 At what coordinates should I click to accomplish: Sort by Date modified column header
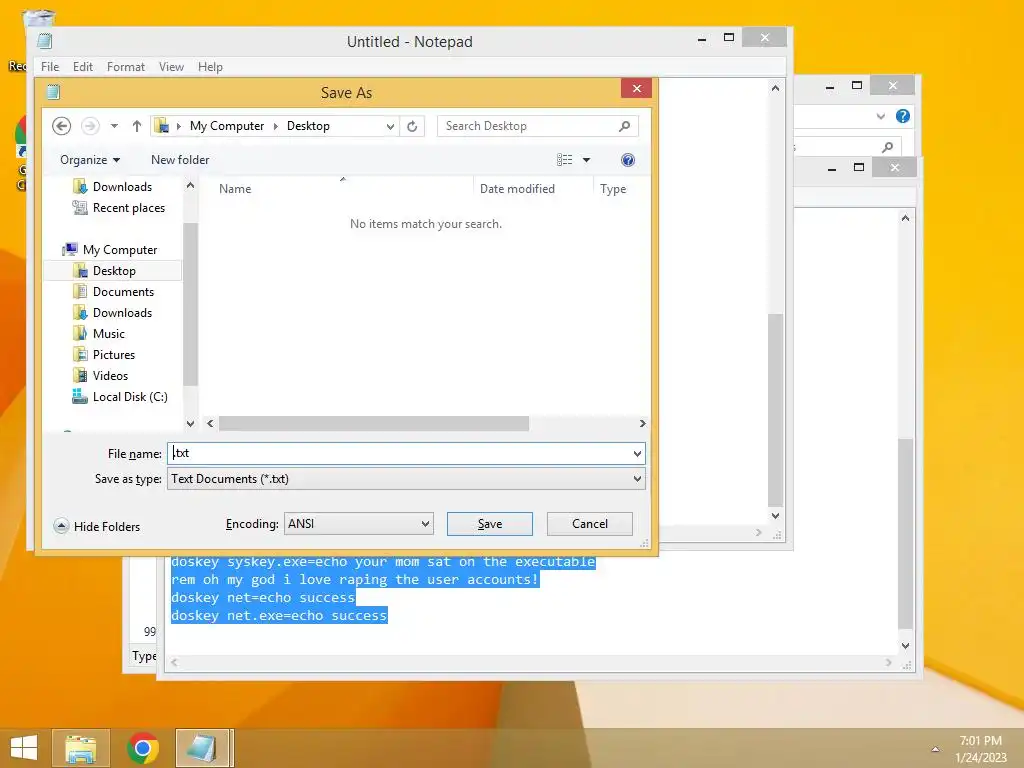(517, 189)
